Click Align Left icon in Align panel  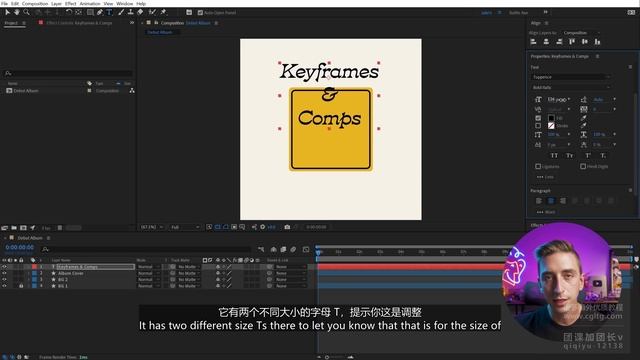click(533, 42)
